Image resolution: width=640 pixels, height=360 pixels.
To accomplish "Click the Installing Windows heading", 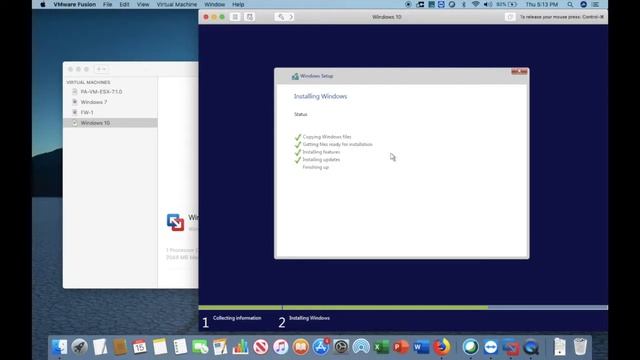I will 320,96.
